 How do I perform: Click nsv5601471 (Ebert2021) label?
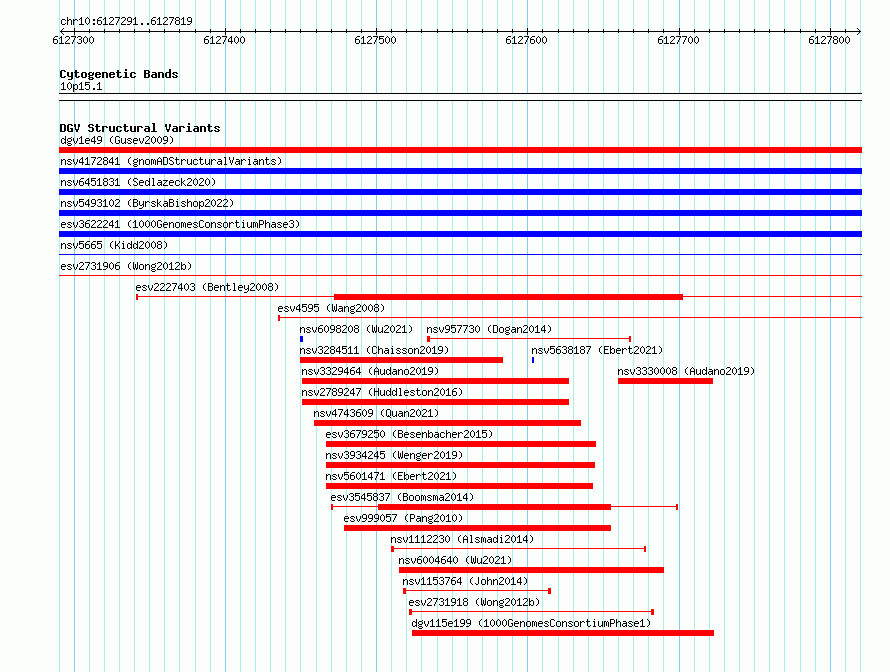tap(391, 476)
